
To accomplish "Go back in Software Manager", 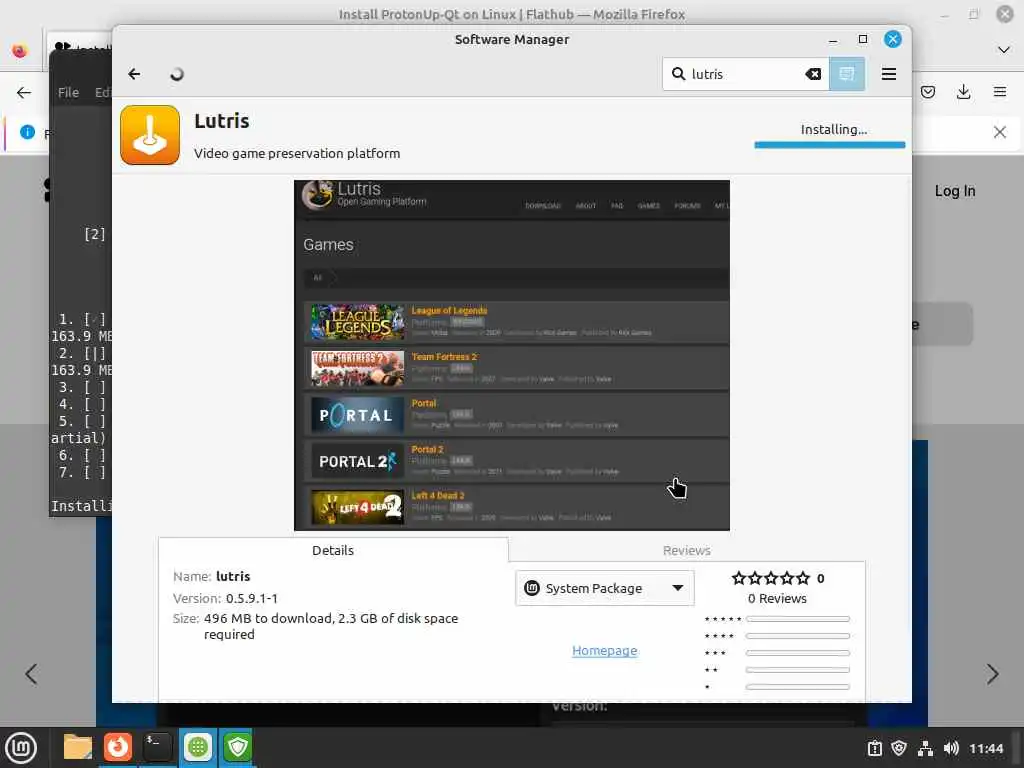I will (x=134, y=74).
